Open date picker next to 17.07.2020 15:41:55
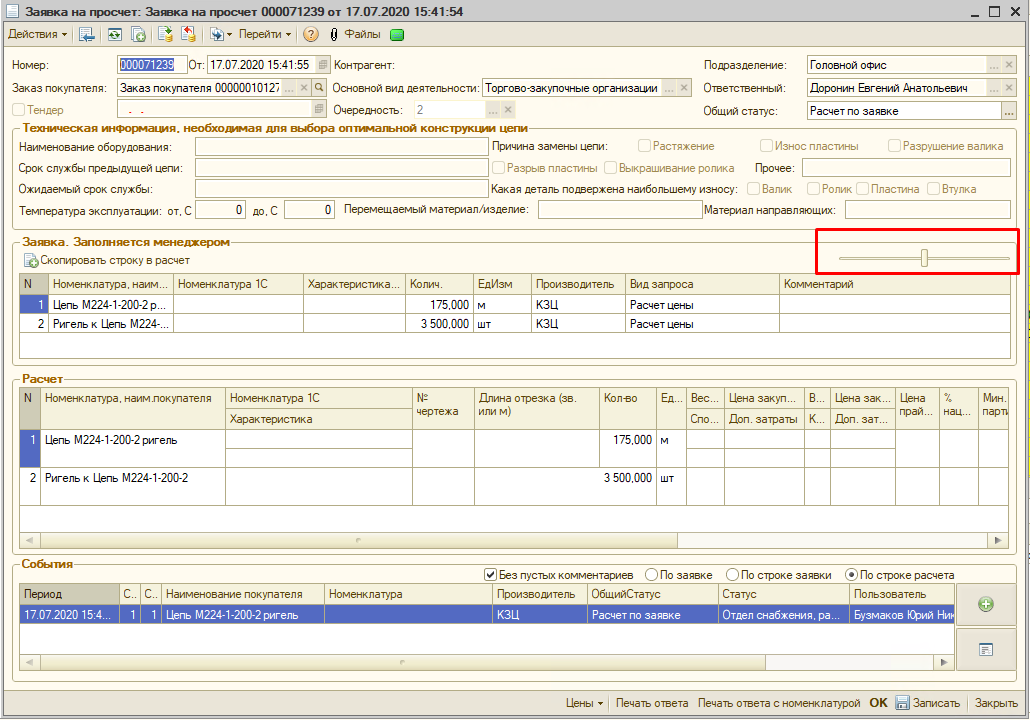The height and width of the screenshot is (720, 1030). [x=323, y=65]
